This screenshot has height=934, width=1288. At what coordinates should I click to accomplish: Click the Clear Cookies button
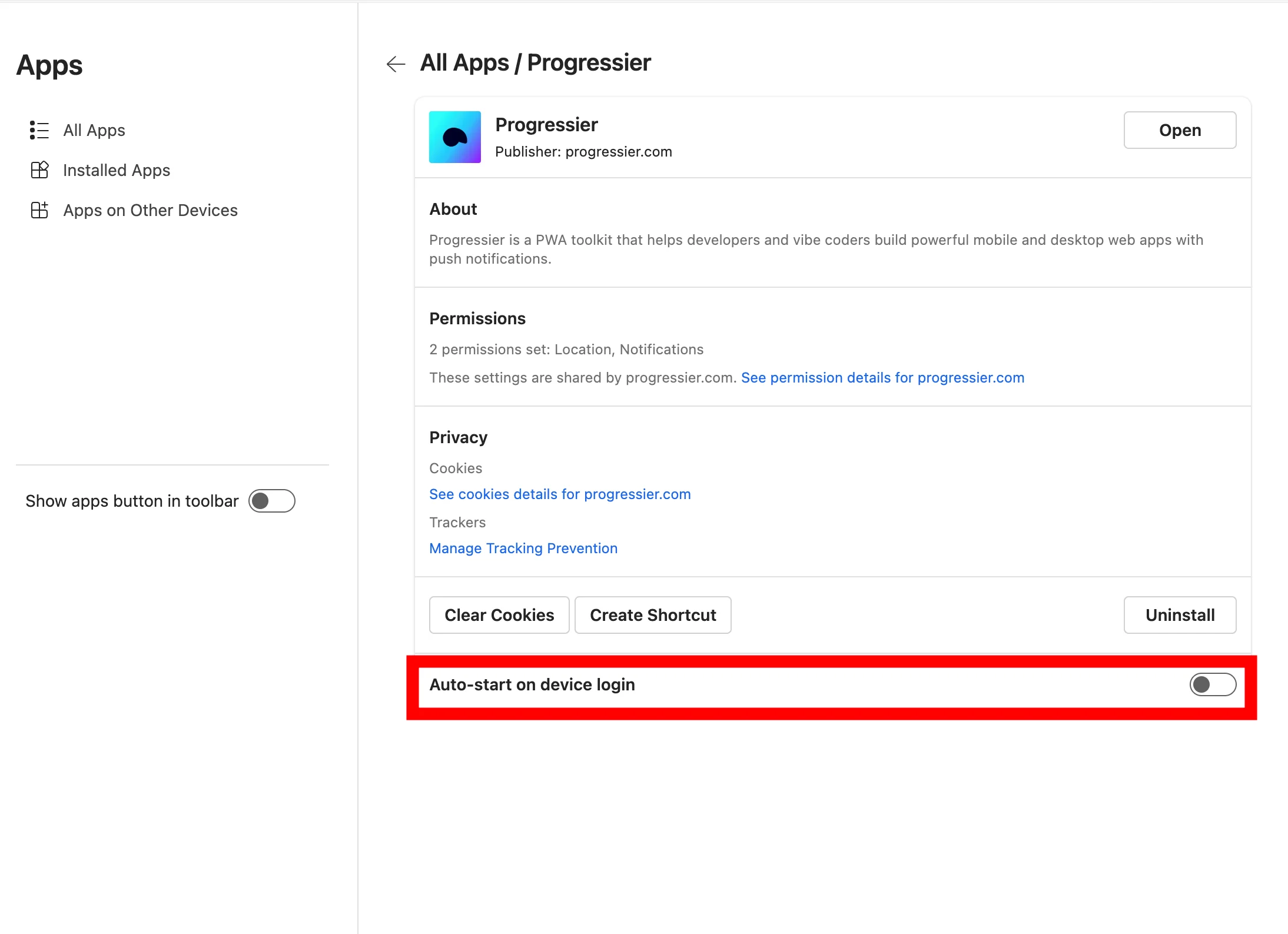pos(499,615)
